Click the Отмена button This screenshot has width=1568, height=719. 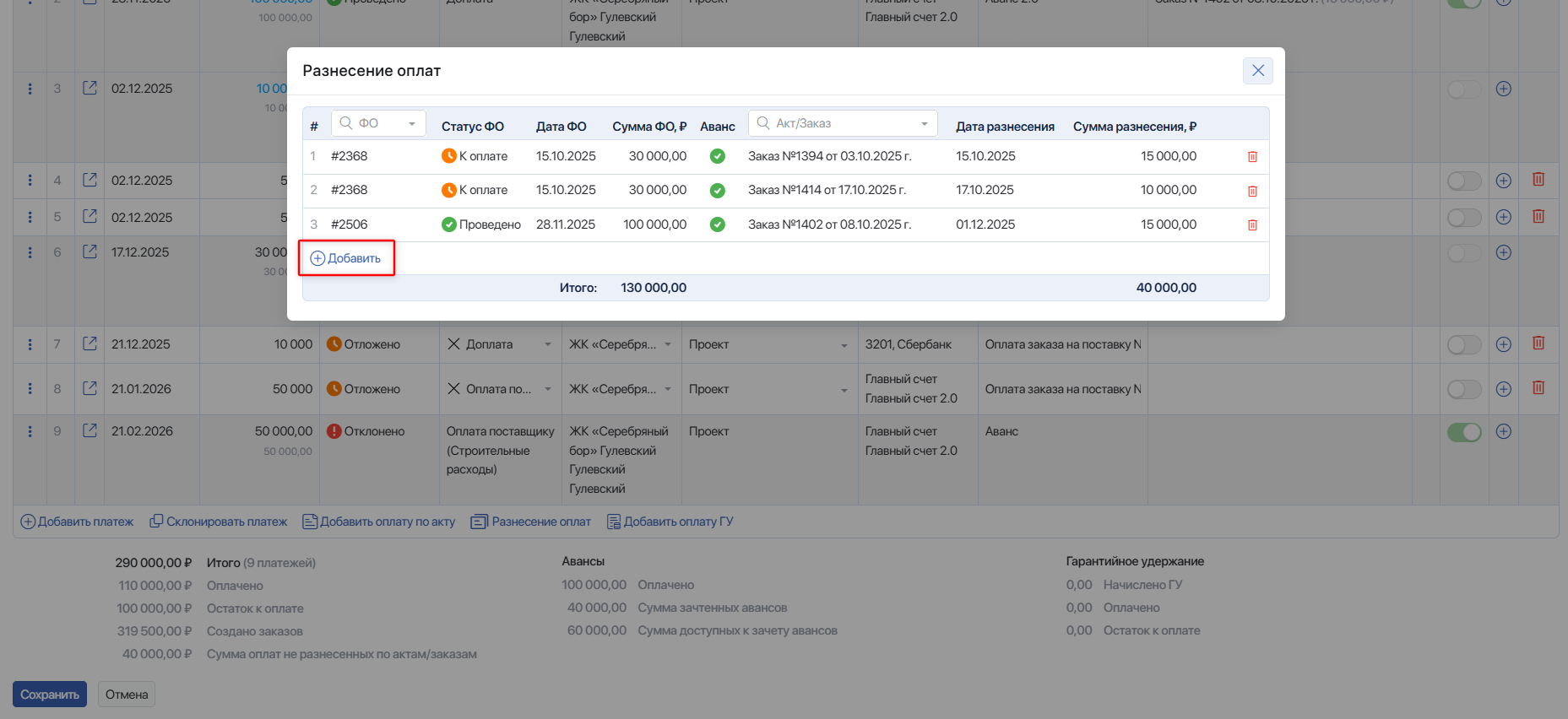point(127,695)
